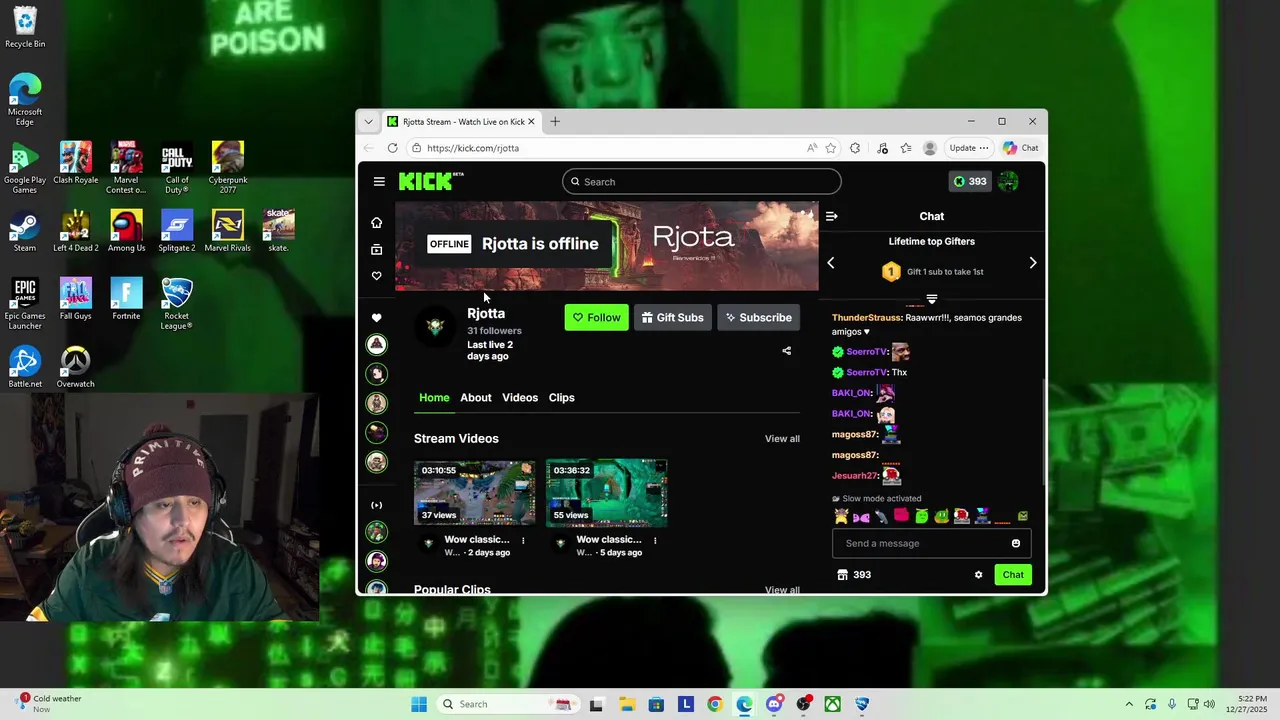Click the Subscribe button
Image resolution: width=1280 pixels, height=720 pixels.
(758, 318)
